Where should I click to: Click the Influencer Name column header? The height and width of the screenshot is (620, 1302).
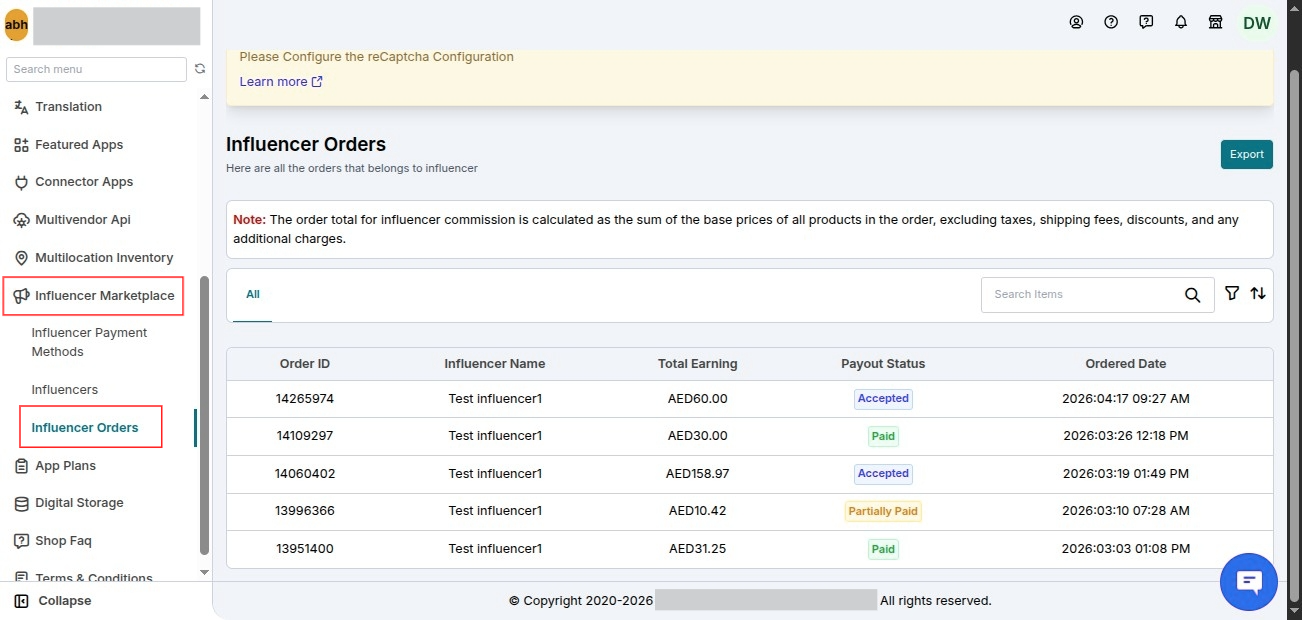click(495, 364)
